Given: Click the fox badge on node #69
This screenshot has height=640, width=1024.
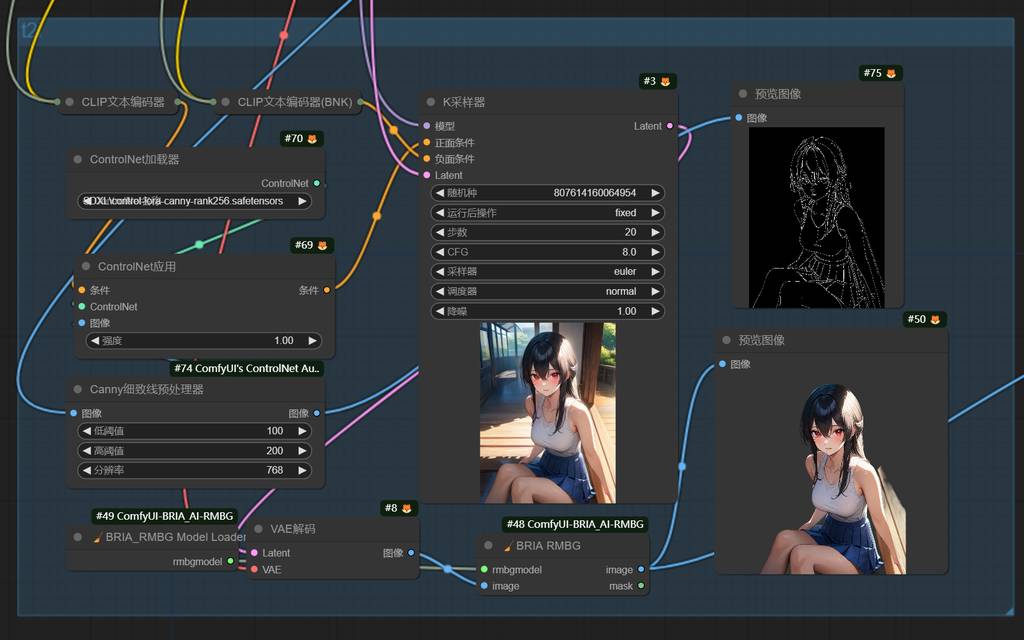Looking at the screenshot, I should (x=322, y=245).
